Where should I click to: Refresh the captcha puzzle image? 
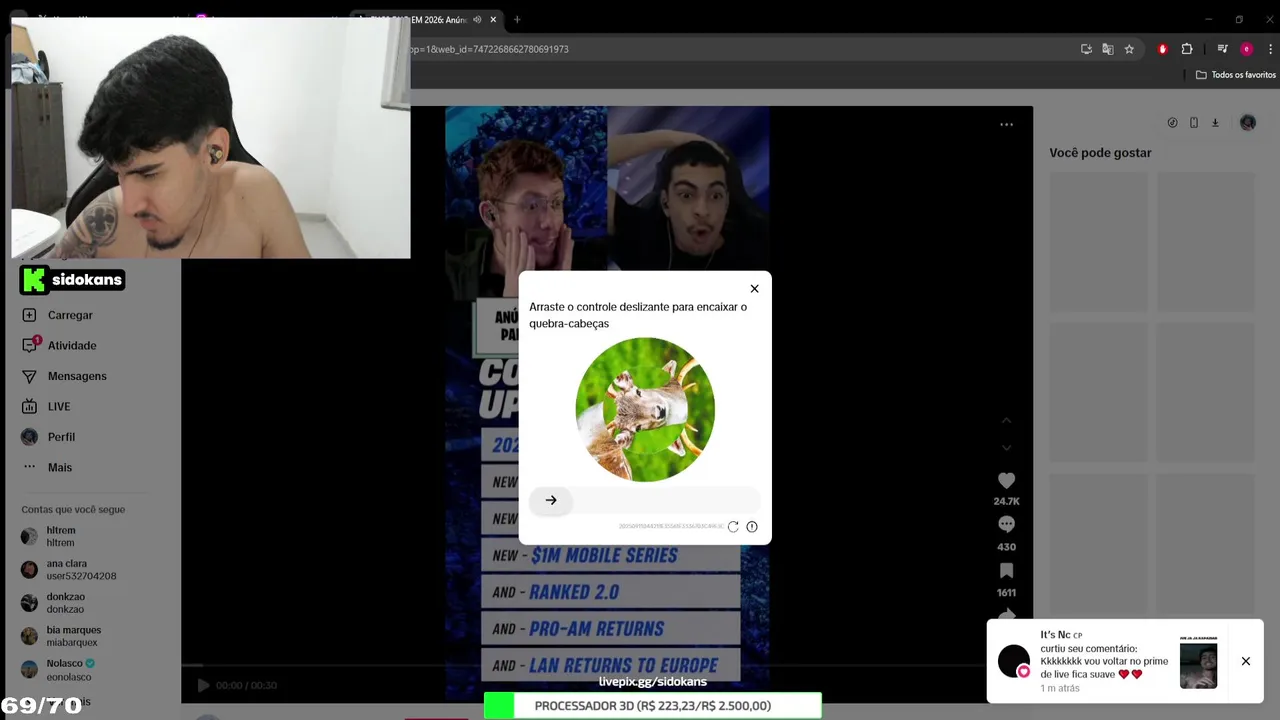click(x=733, y=527)
